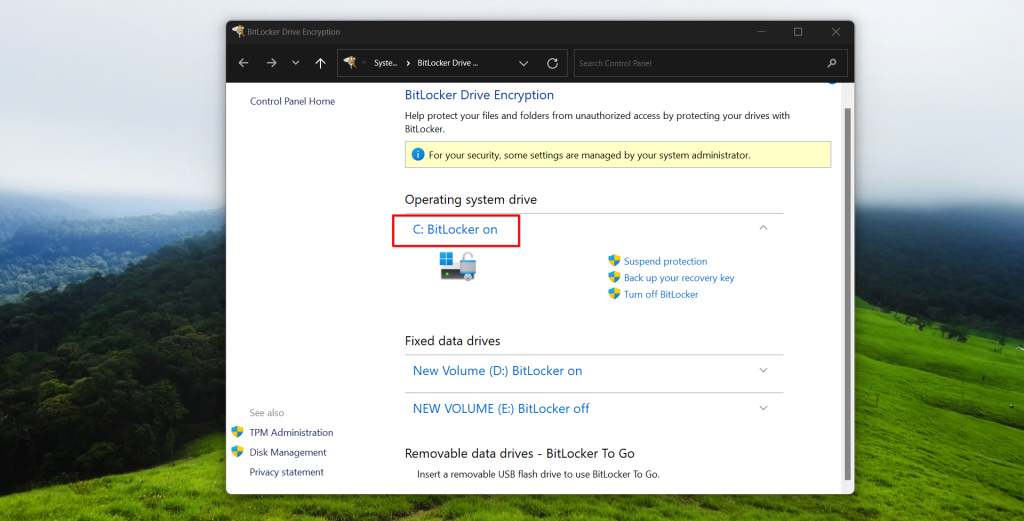1024x521 pixels.
Task: Click the shield icon beside Disk Management
Action: [237, 451]
